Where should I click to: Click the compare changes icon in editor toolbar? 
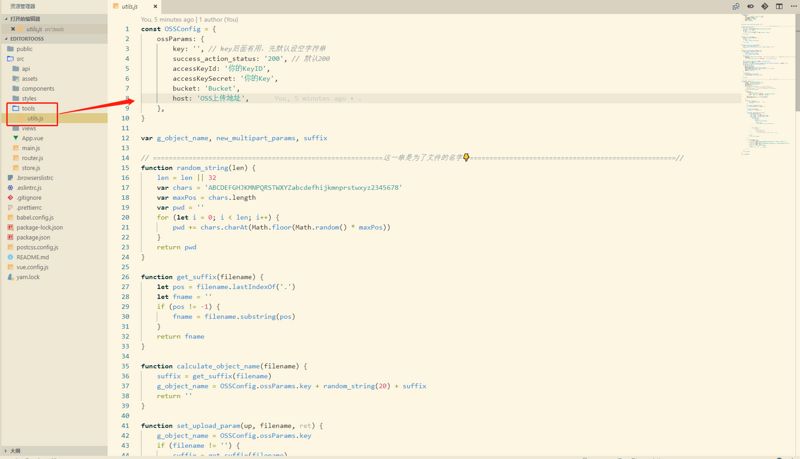[x=736, y=6]
